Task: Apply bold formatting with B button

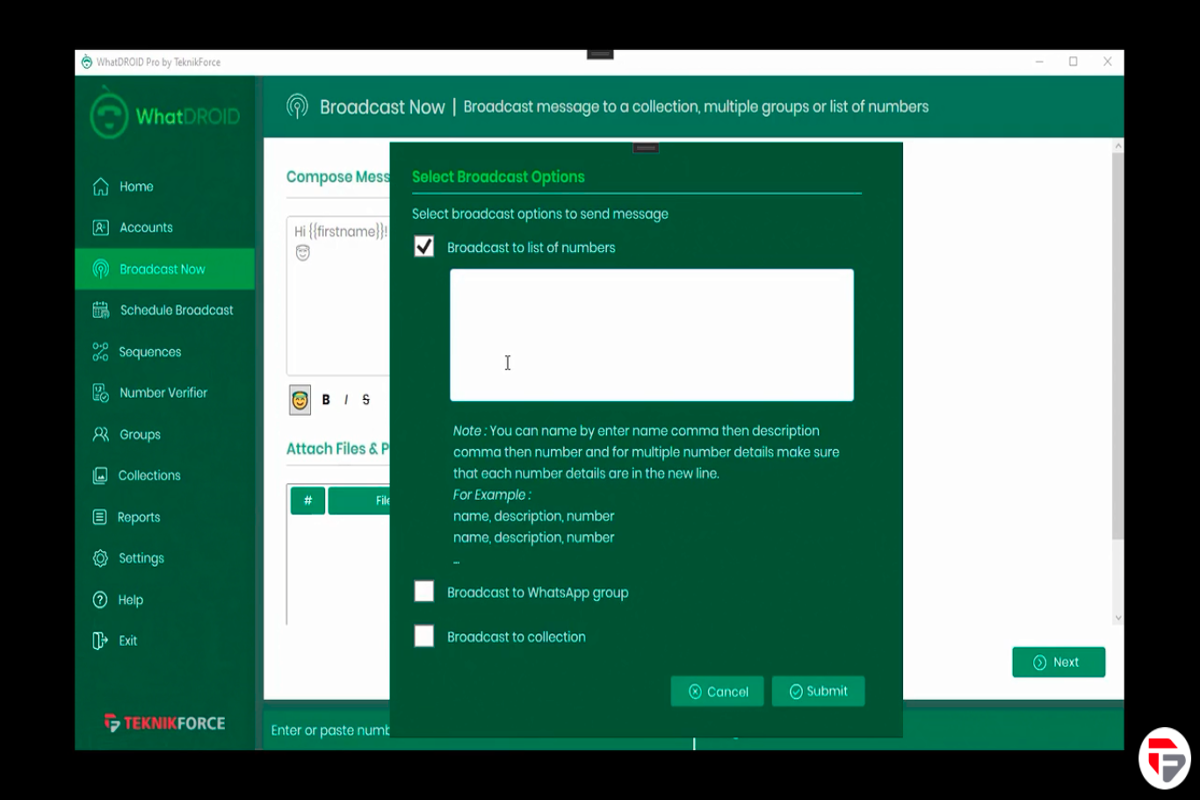Action: (326, 400)
